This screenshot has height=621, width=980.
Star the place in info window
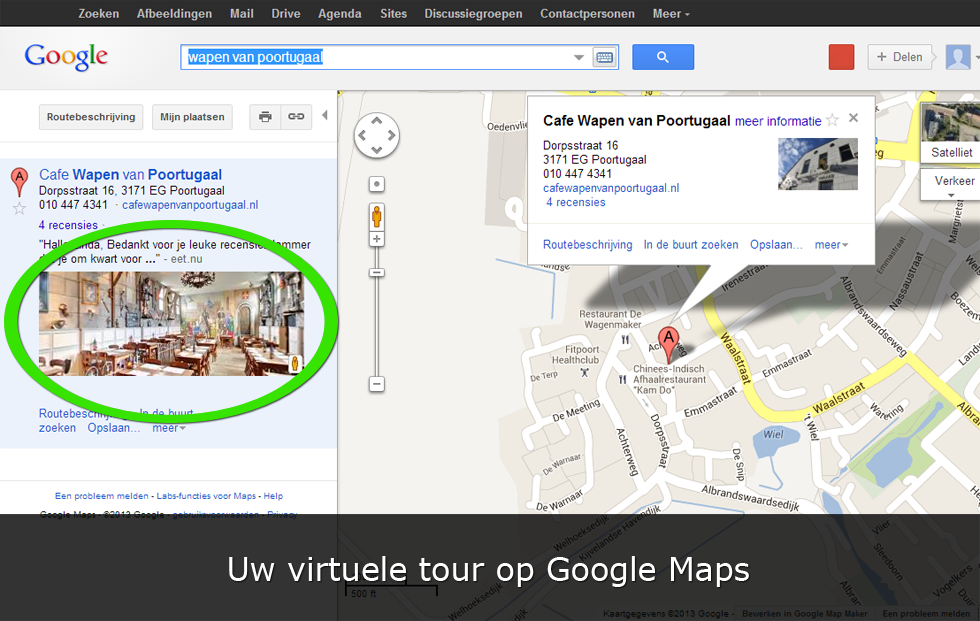[x=832, y=119]
